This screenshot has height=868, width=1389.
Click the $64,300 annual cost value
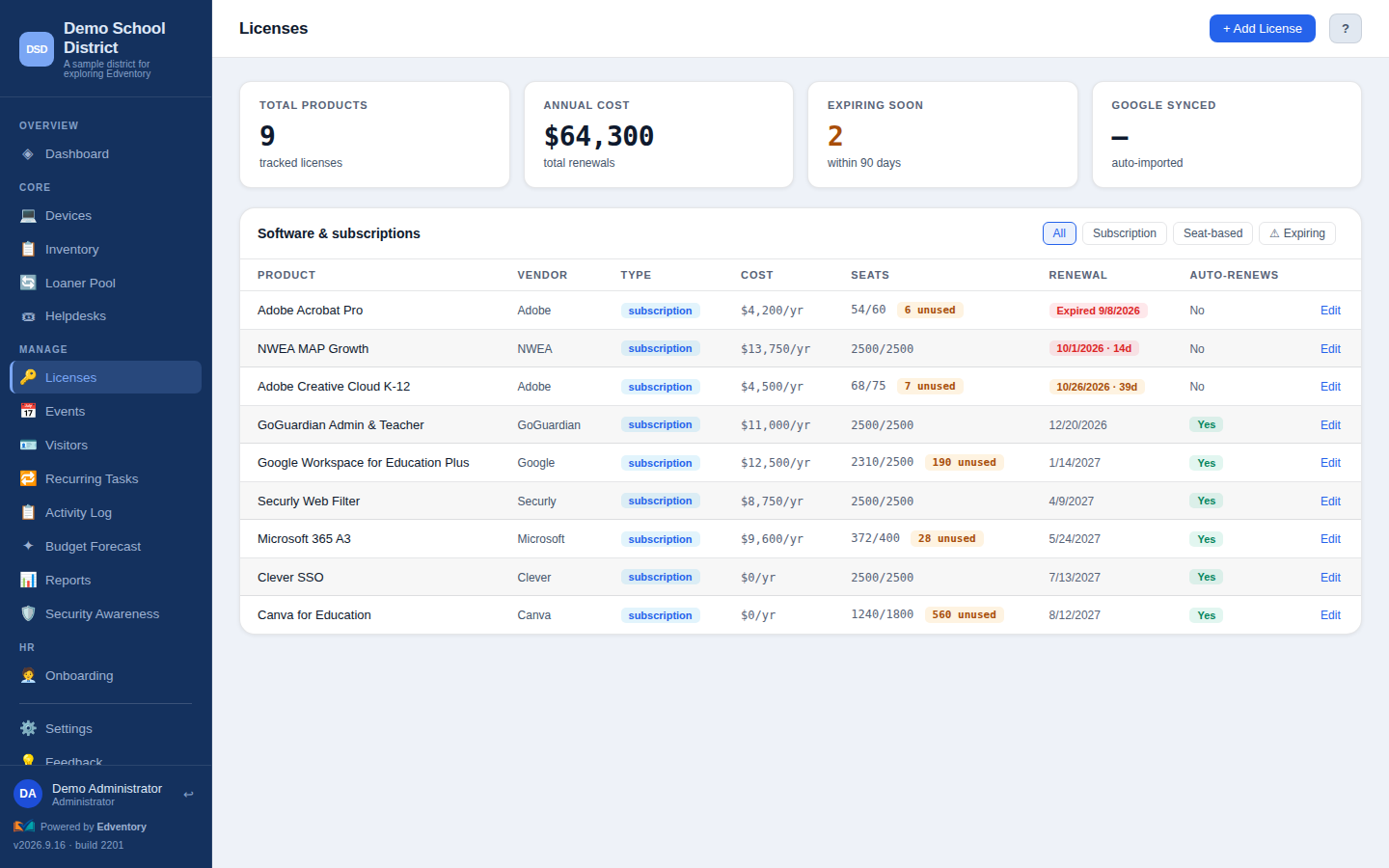[x=599, y=136]
